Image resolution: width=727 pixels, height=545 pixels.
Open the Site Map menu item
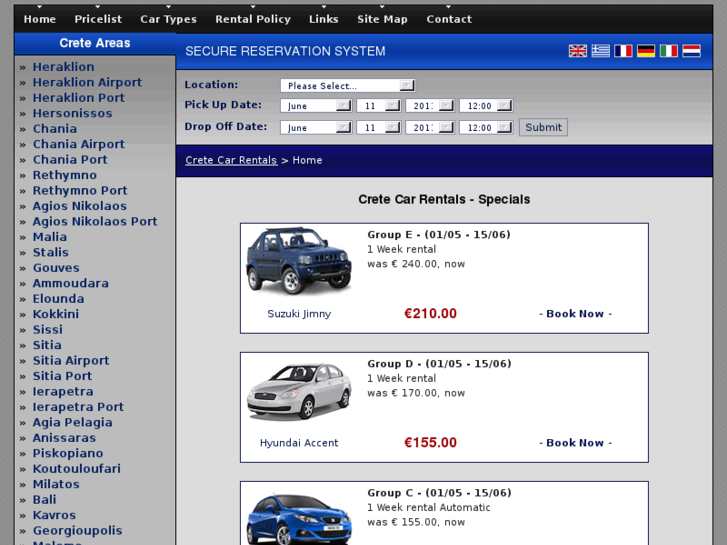382,19
